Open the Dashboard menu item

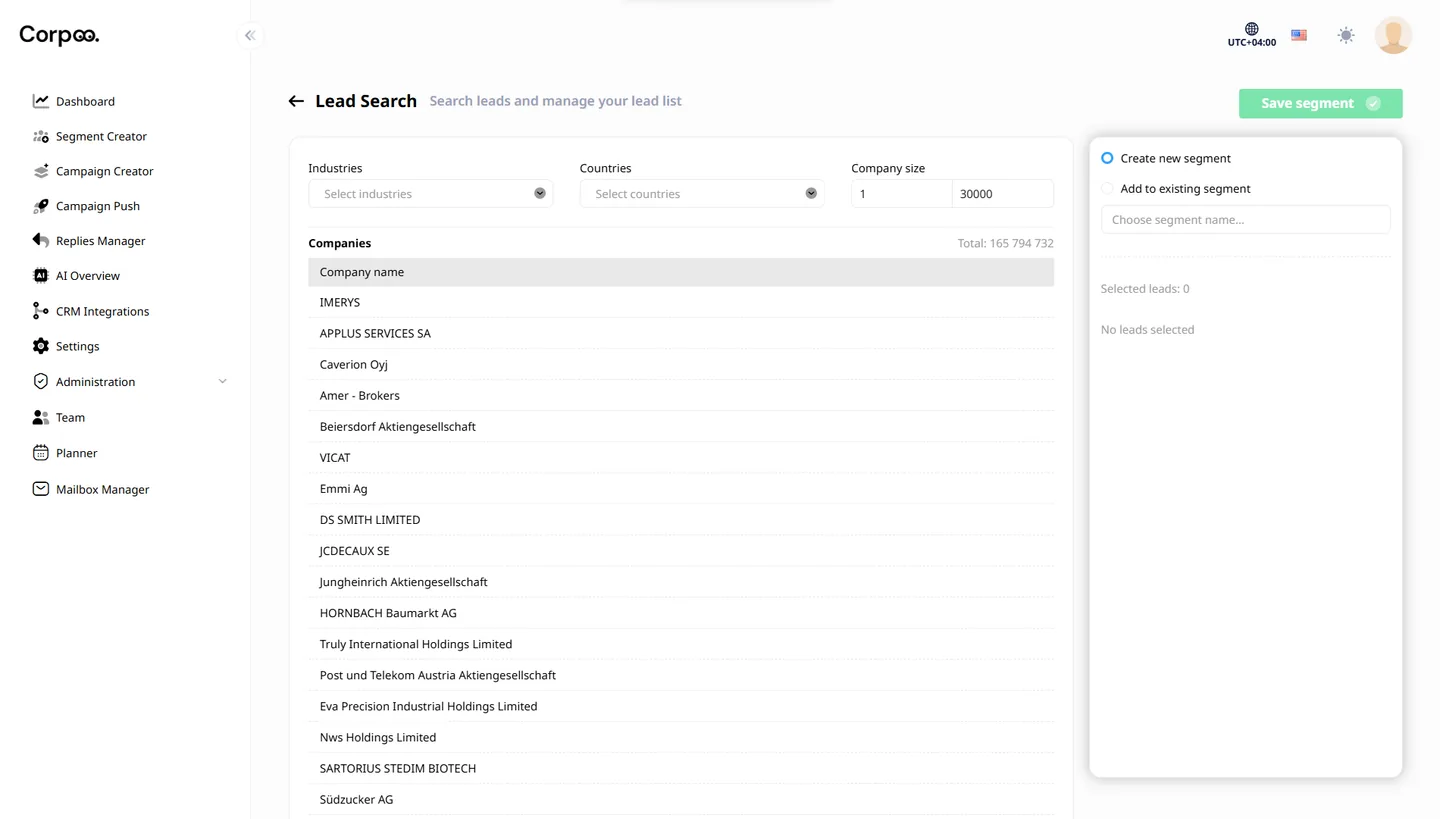(85, 101)
